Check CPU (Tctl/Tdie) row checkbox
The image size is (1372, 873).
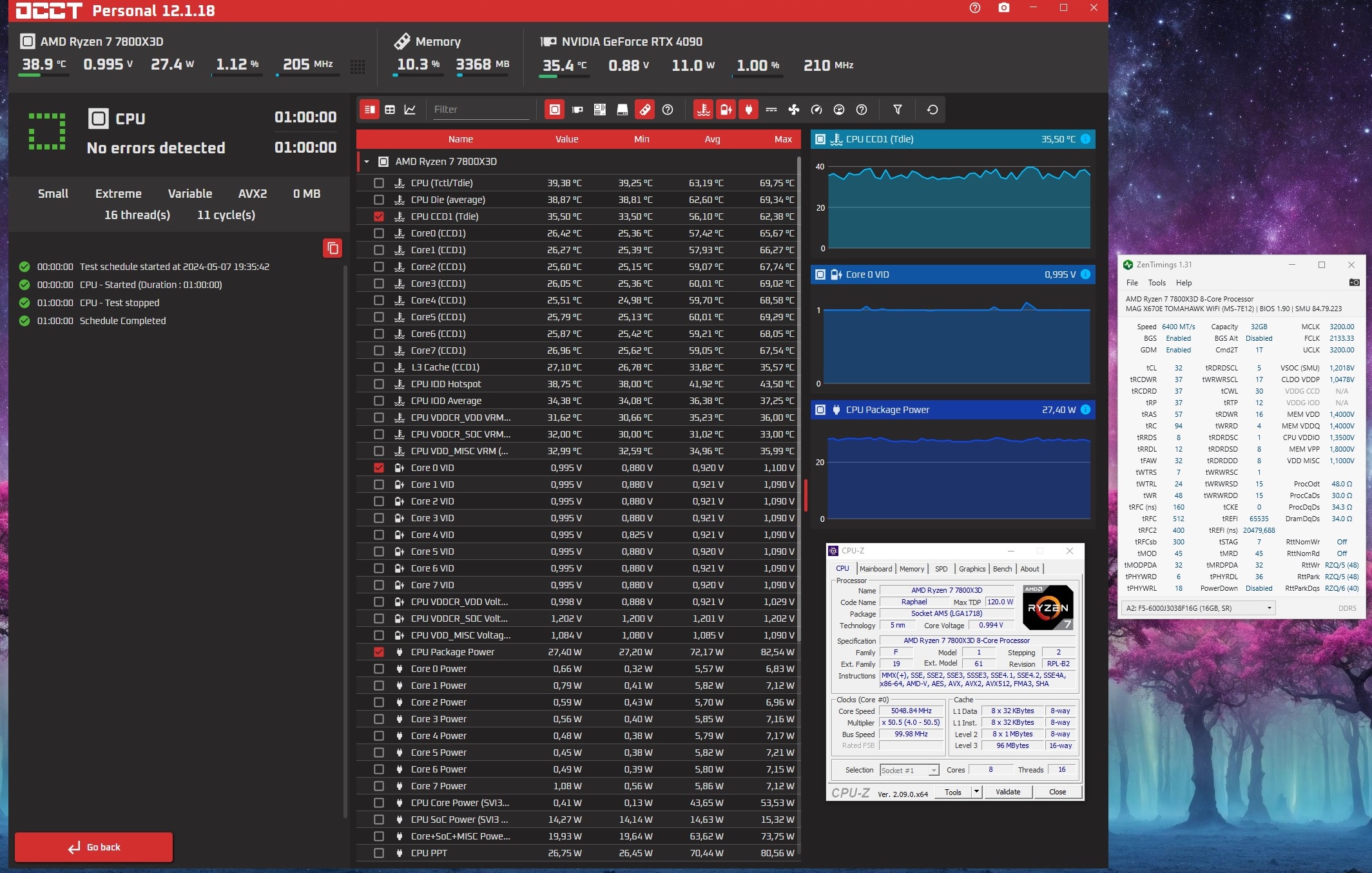[x=379, y=183]
